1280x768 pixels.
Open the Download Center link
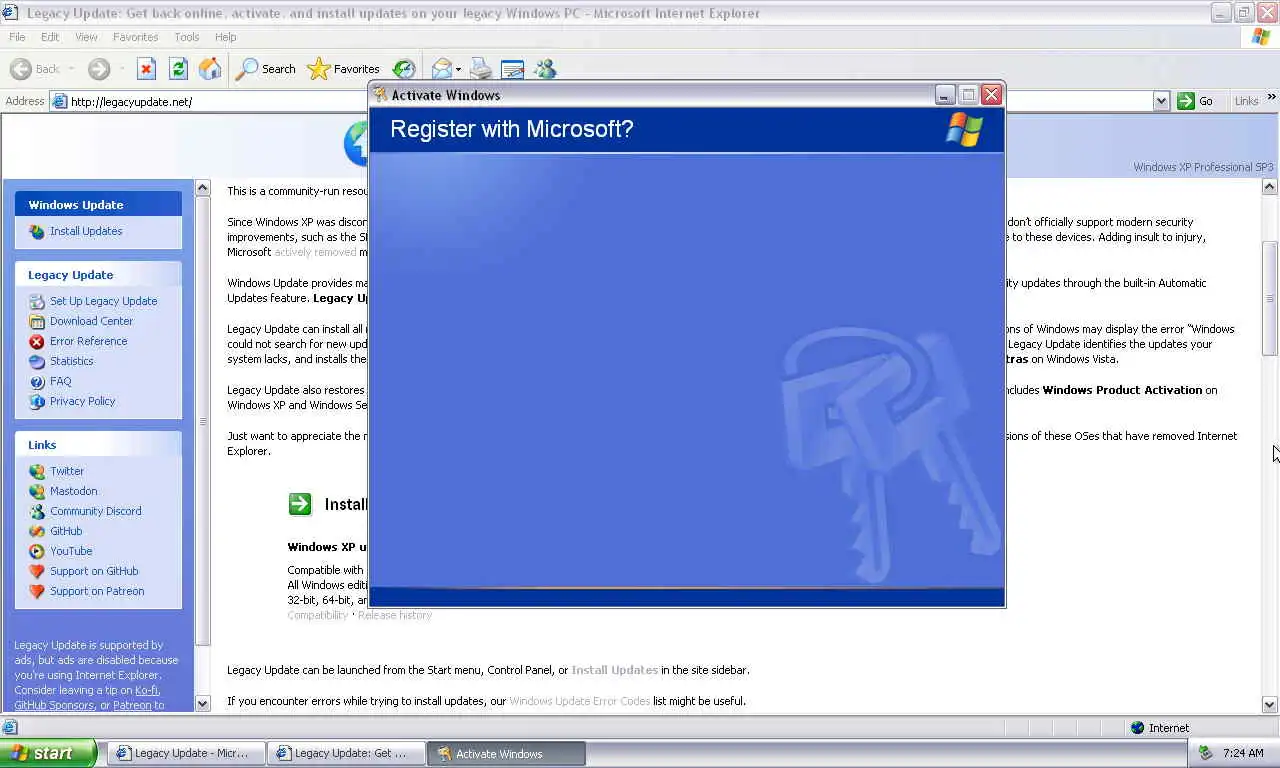(91, 321)
